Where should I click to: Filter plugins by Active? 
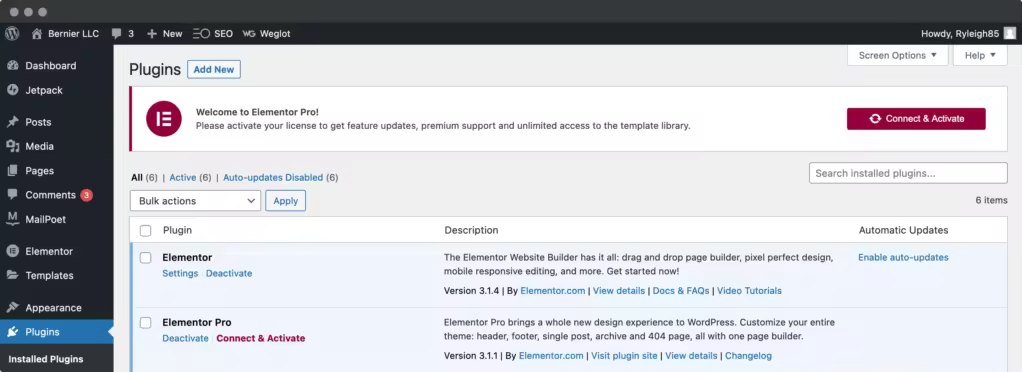point(182,177)
